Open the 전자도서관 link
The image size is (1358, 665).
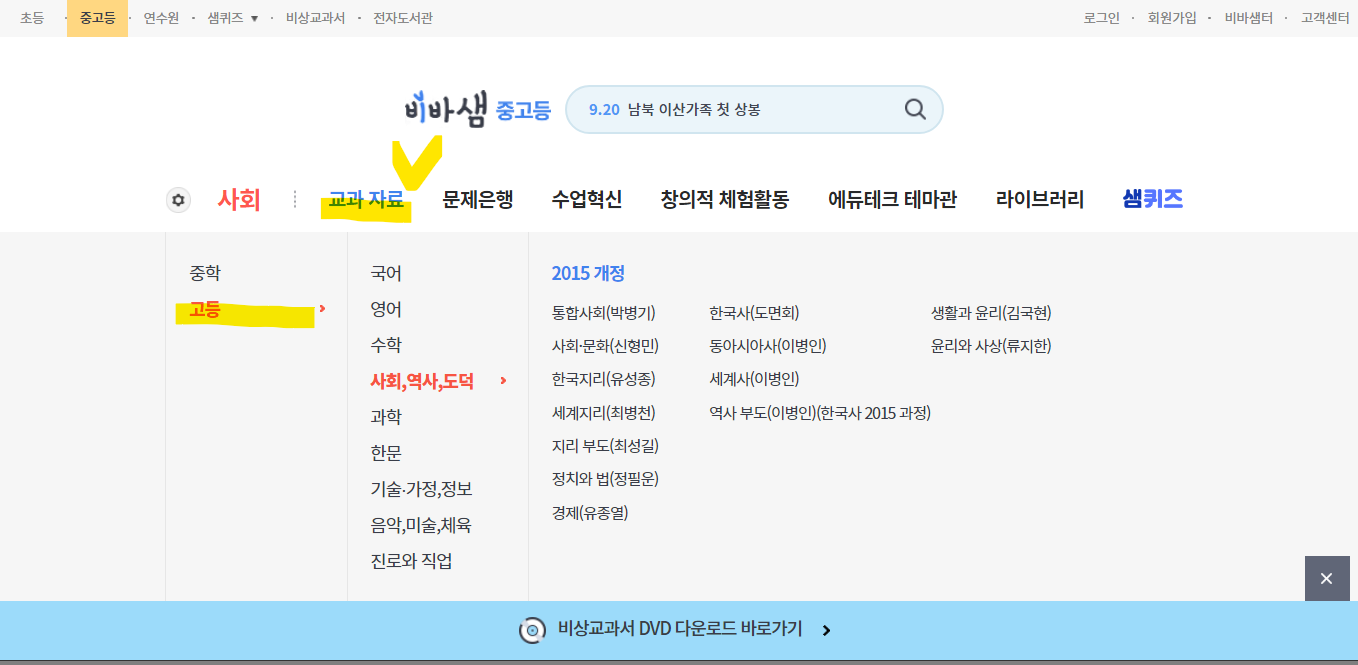(x=403, y=18)
